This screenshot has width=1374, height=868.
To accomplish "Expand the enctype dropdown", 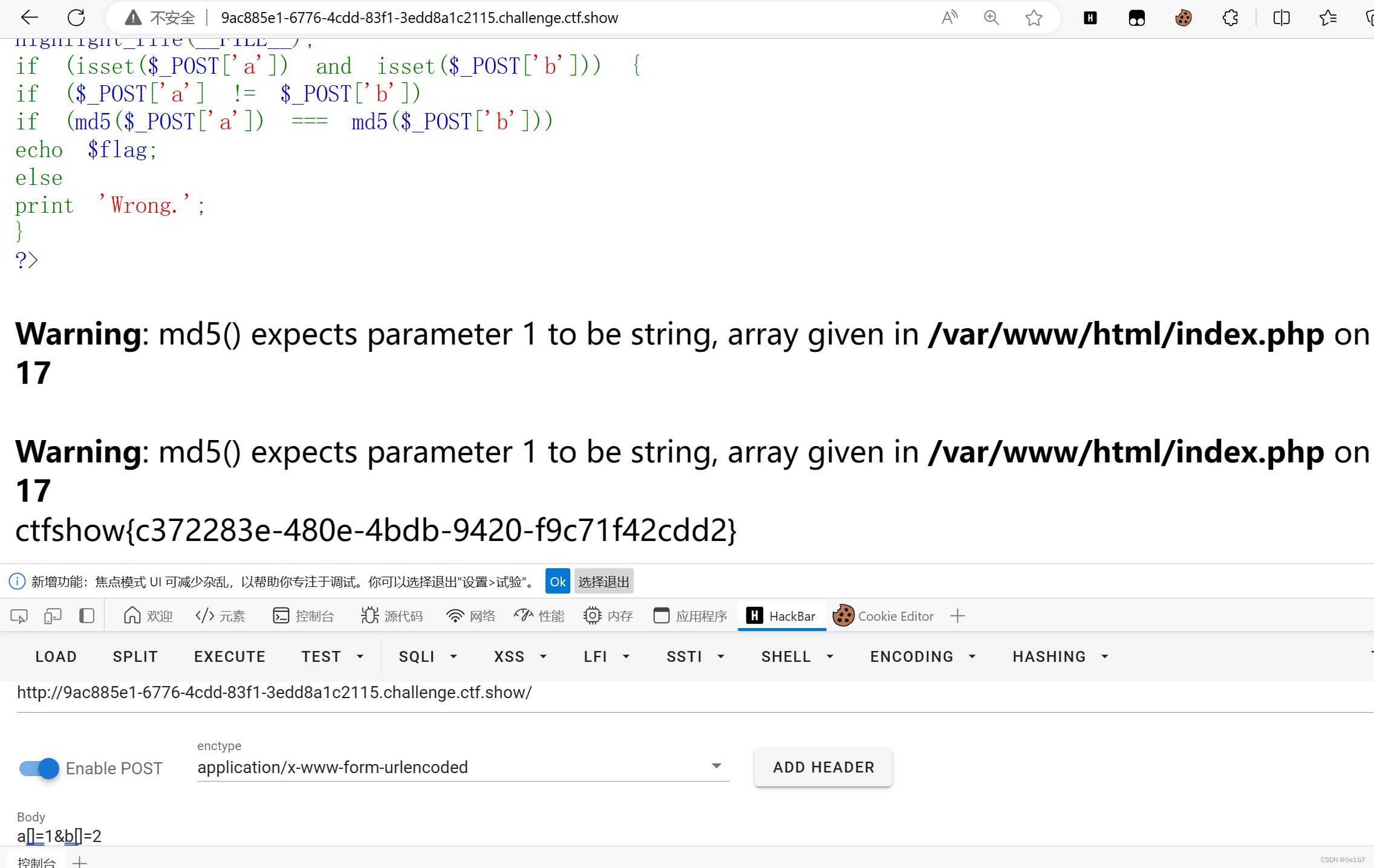I will (x=716, y=766).
